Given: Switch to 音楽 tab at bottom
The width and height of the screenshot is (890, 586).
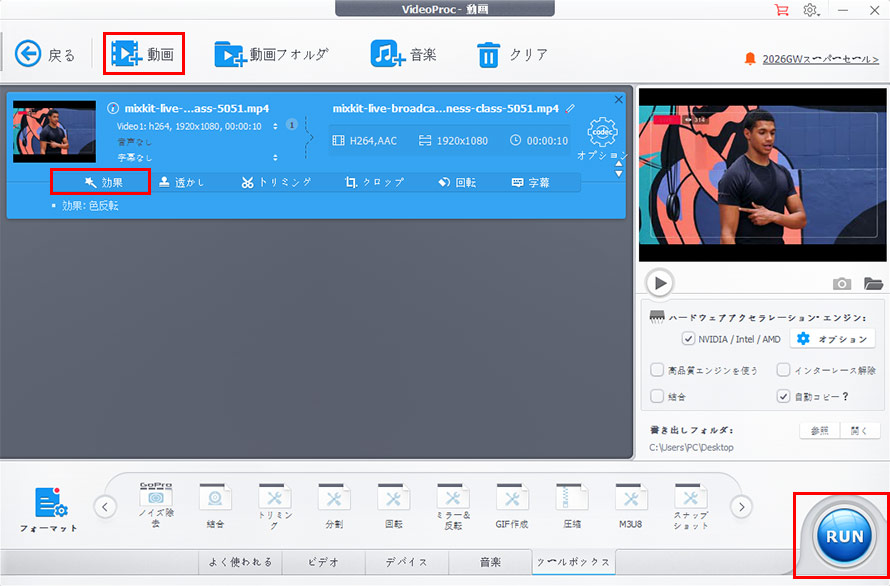Looking at the screenshot, I should click(x=490, y=562).
